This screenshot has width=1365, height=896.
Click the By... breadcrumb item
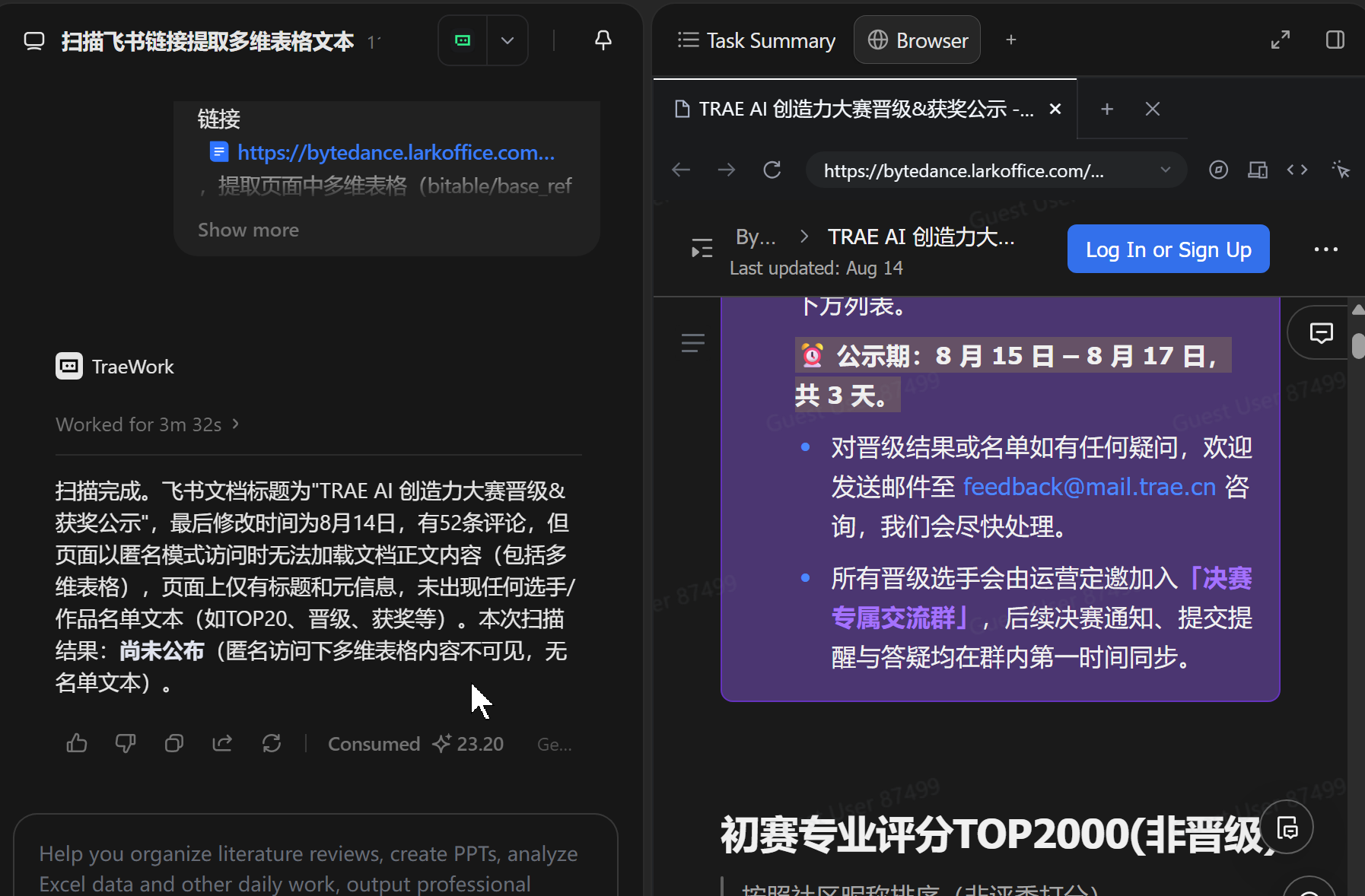(x=756, y=237)
